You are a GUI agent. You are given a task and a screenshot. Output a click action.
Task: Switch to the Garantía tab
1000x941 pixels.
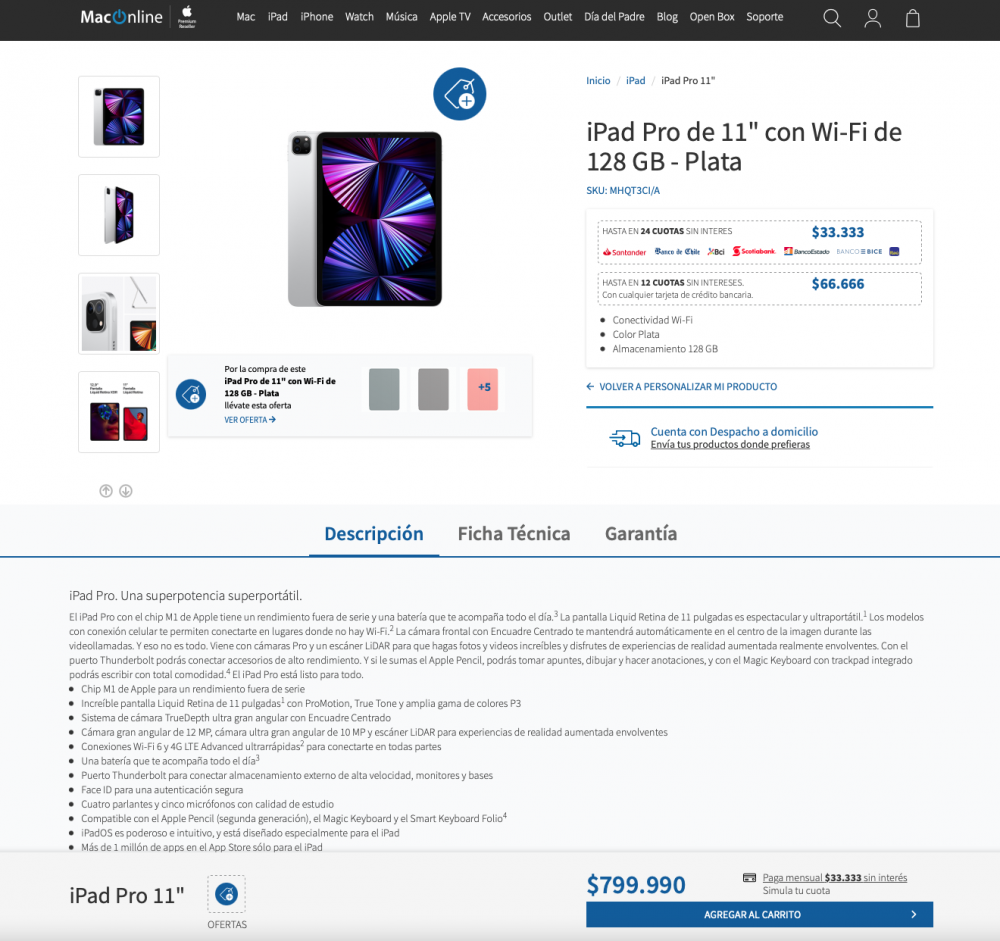pyautogui.click(x=641, y=533)
